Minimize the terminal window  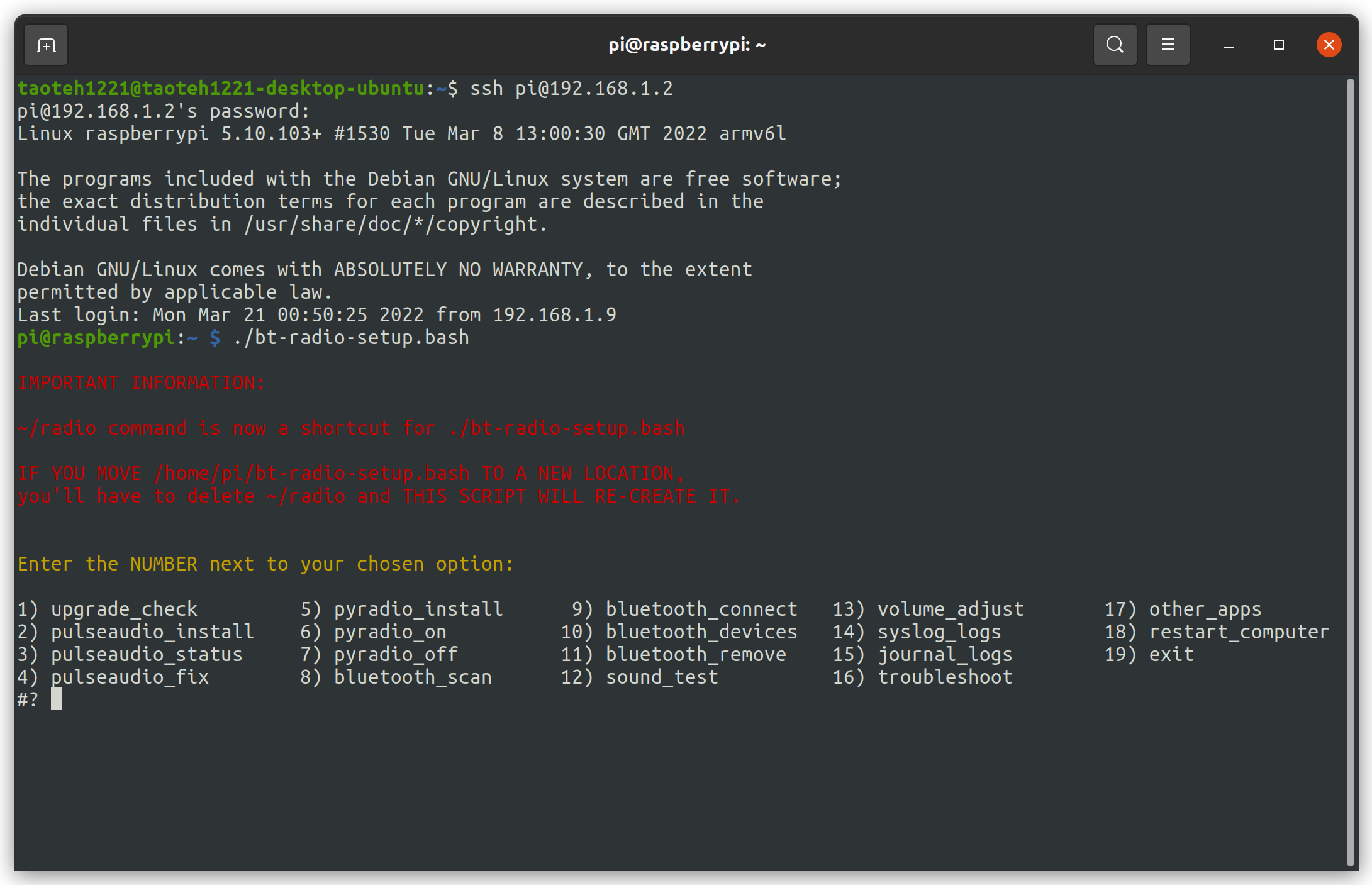point(1228,45)
